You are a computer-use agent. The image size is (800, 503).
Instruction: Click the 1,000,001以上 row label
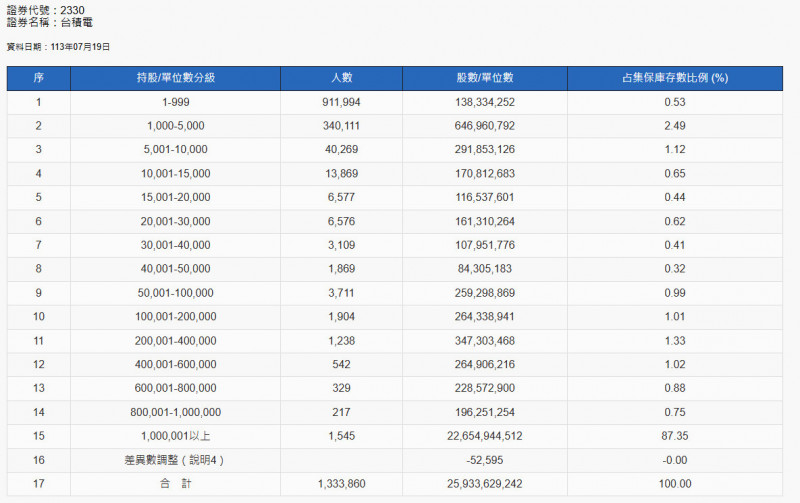(x=176, y=436)
